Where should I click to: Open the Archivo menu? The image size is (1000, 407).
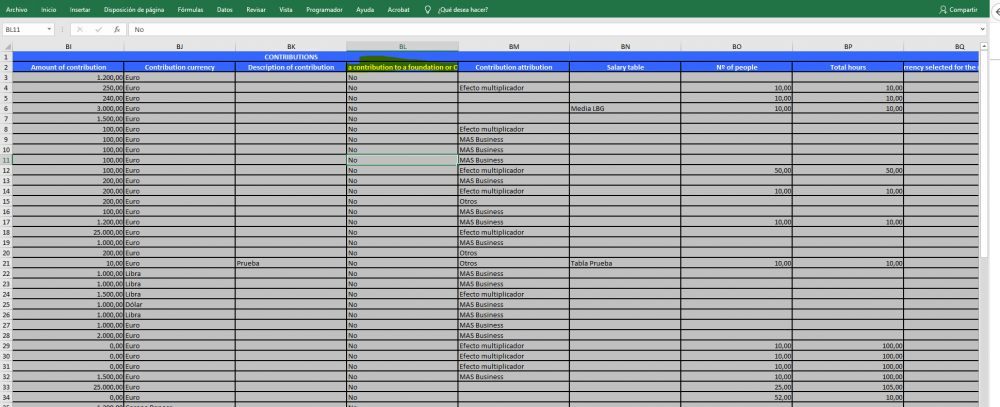click(x=17, y=9)
